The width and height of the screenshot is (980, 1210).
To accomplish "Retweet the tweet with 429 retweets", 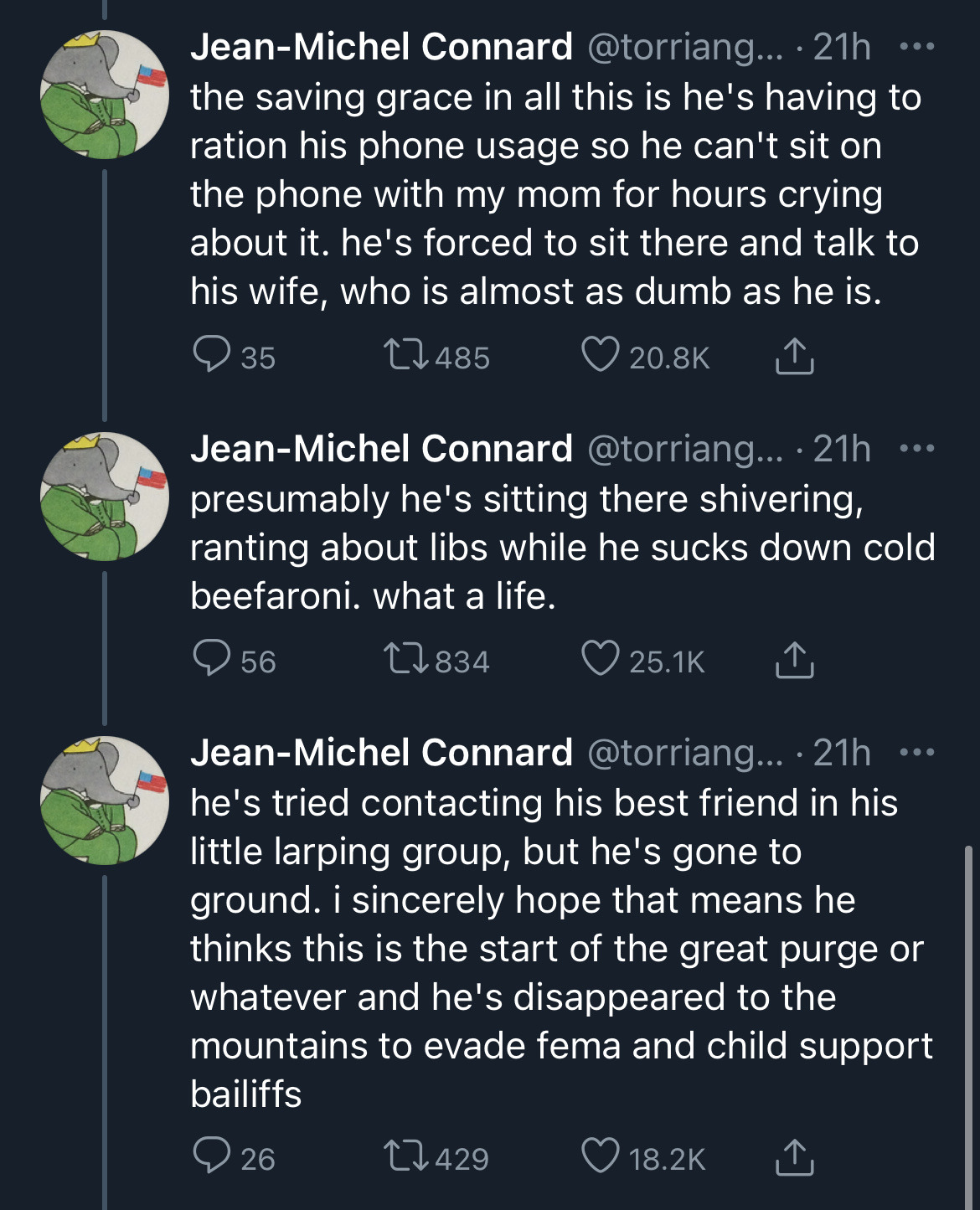I will pyautogui.click(x=406, y=1156).
